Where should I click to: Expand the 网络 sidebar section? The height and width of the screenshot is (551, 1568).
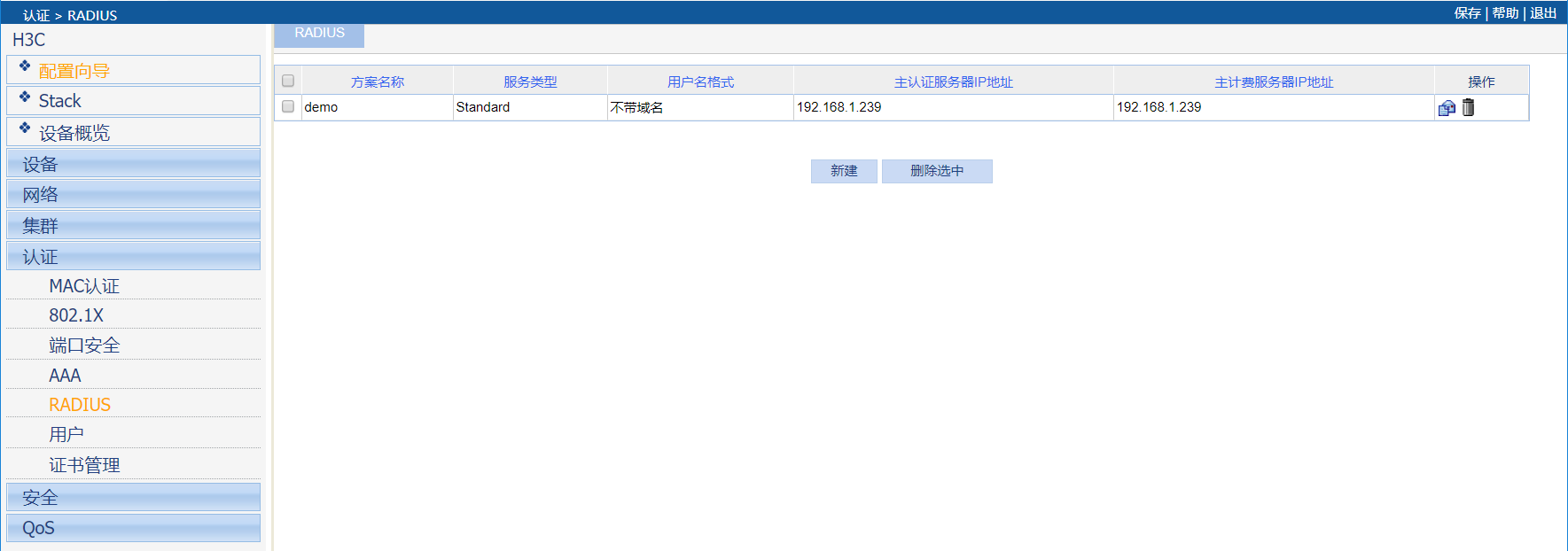[x=133, y=195]
